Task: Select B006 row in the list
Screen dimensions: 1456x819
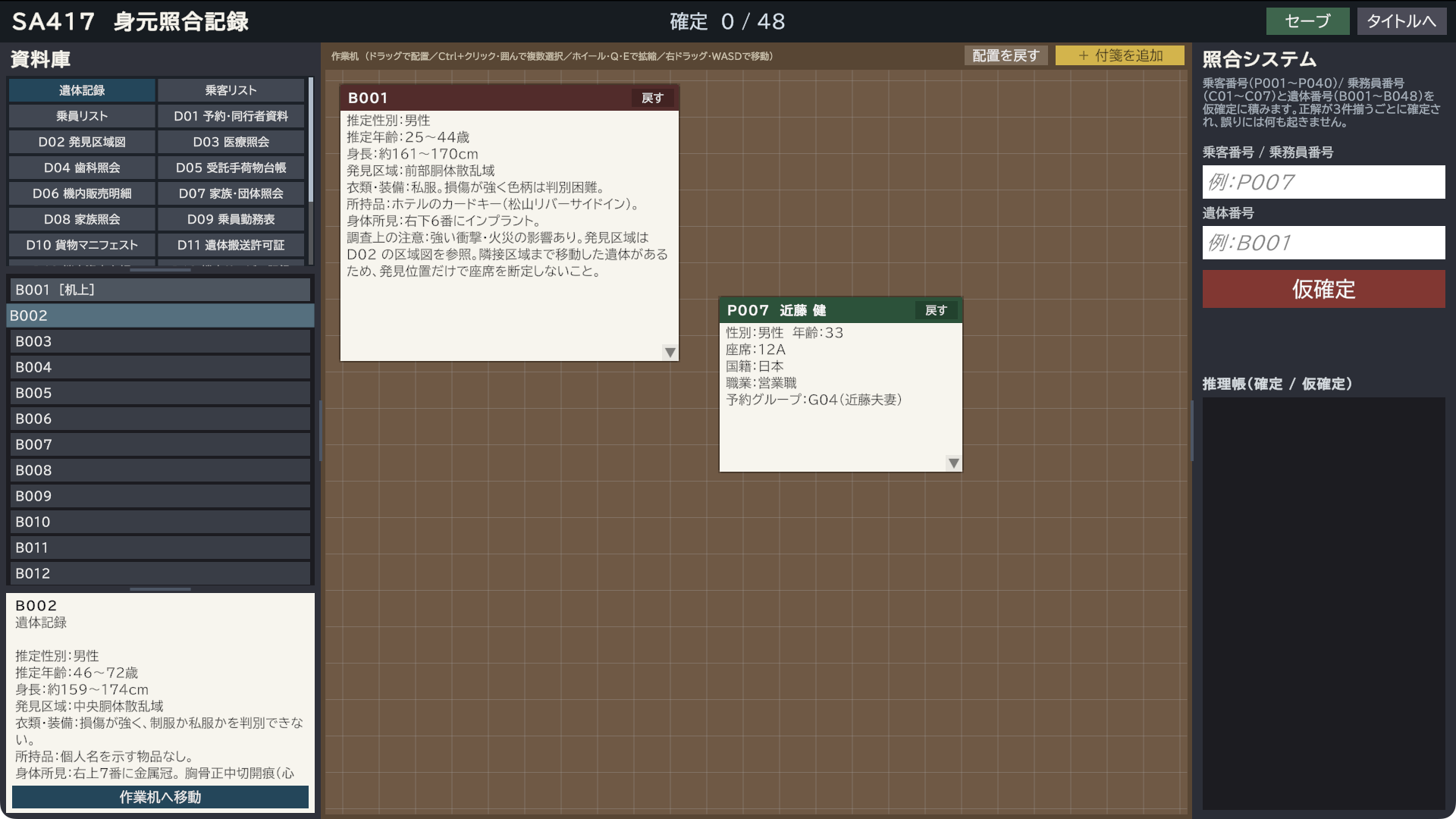Action: (x=159, y=419)
